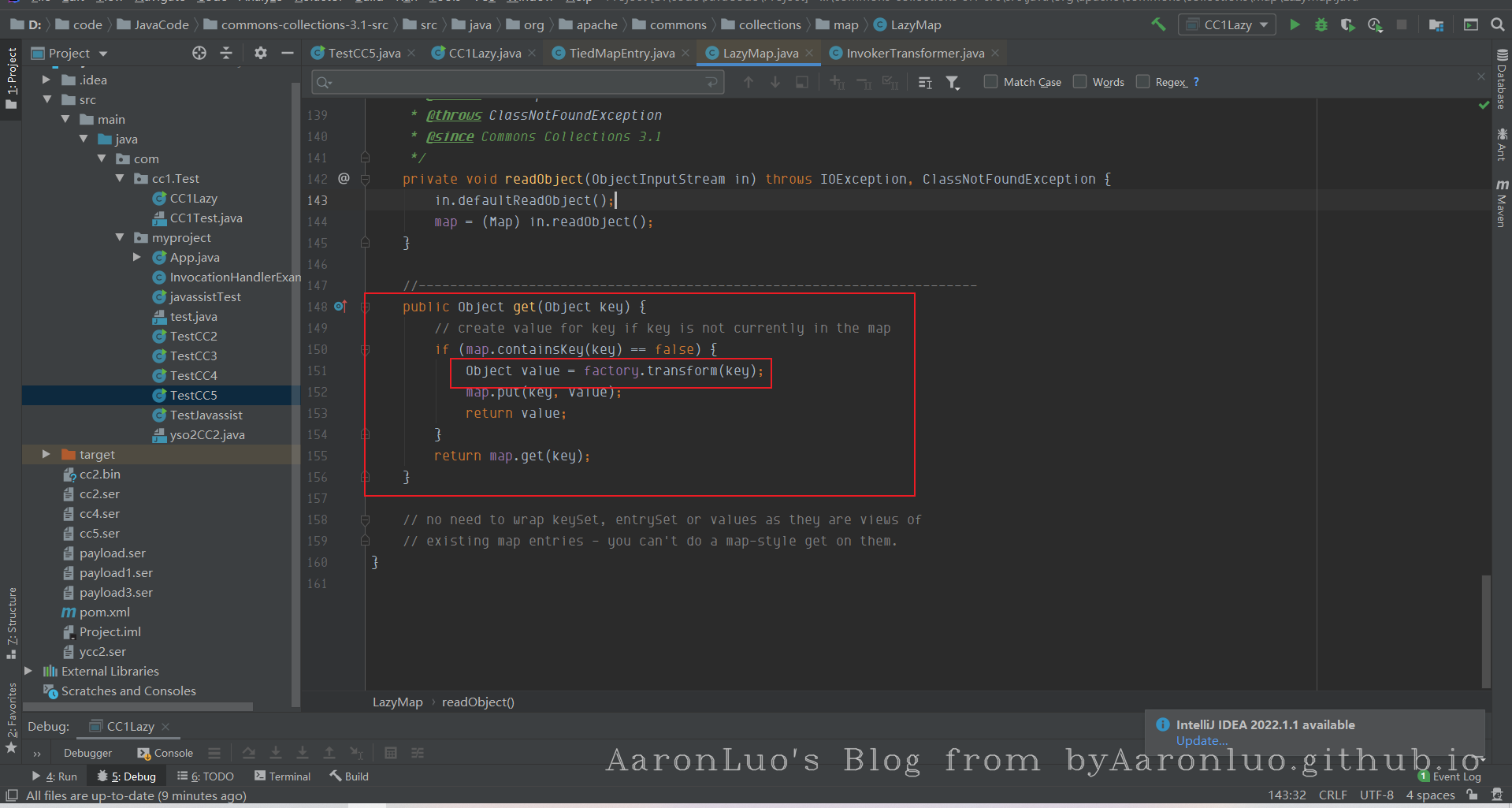Screen dimensions: 1512x808
Task: Open the Console tab in Debug
Action: click(165, 753)
